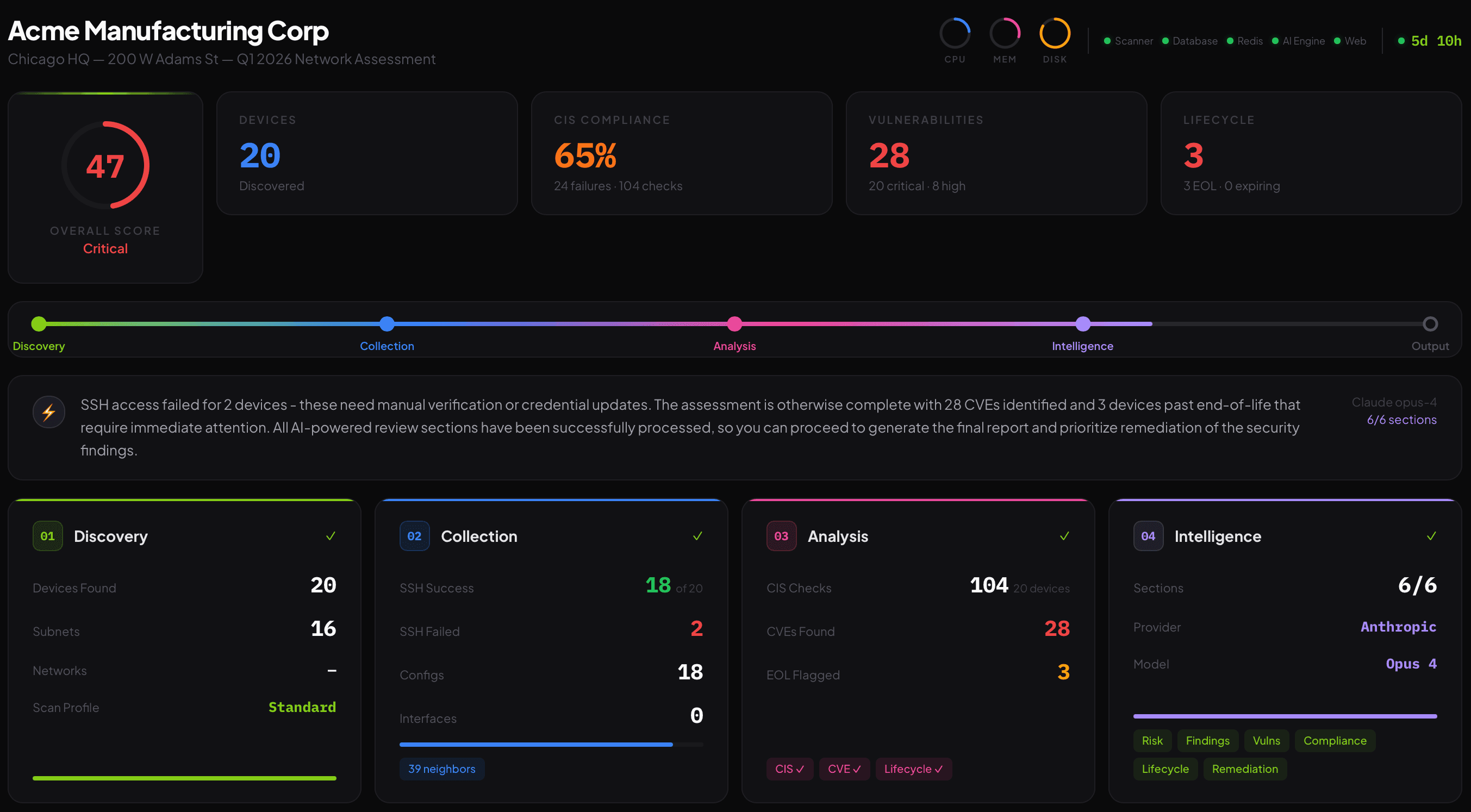
Task: Click the Discovery panel 01 badge icon
Action: (x=48, y=535)
